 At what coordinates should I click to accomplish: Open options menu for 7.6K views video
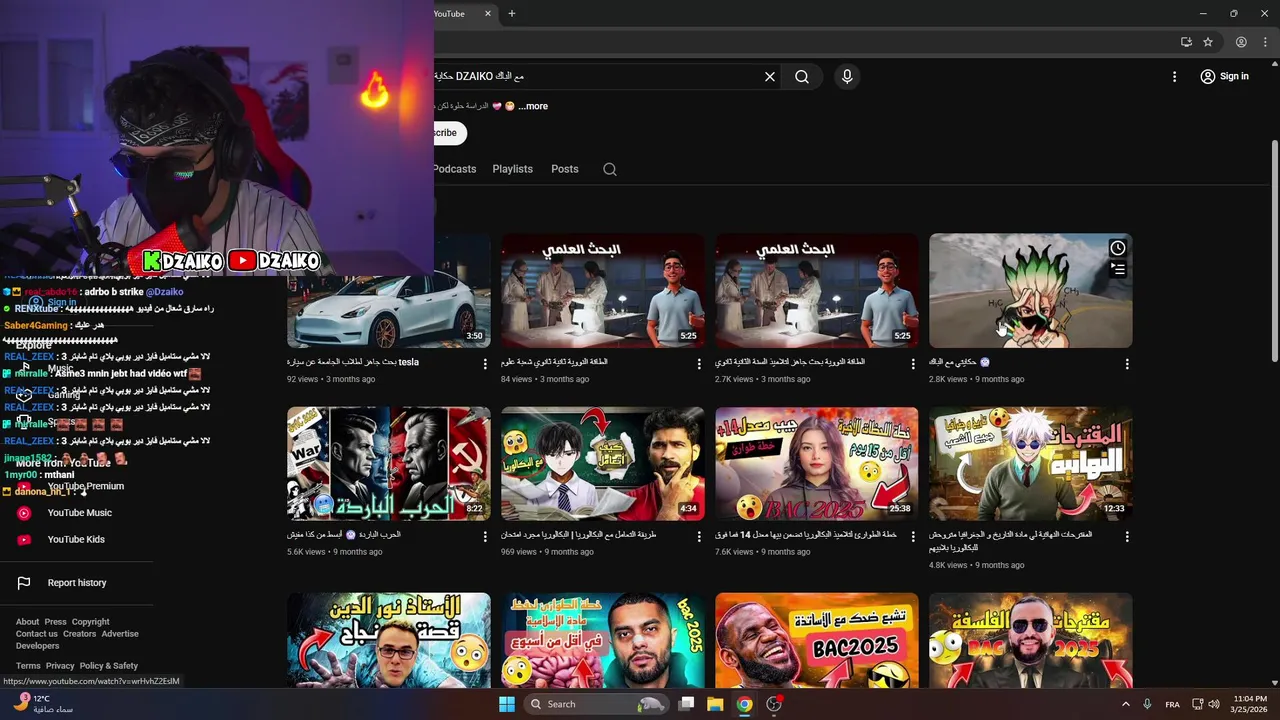pyautogui.click(x=913, y=537)
